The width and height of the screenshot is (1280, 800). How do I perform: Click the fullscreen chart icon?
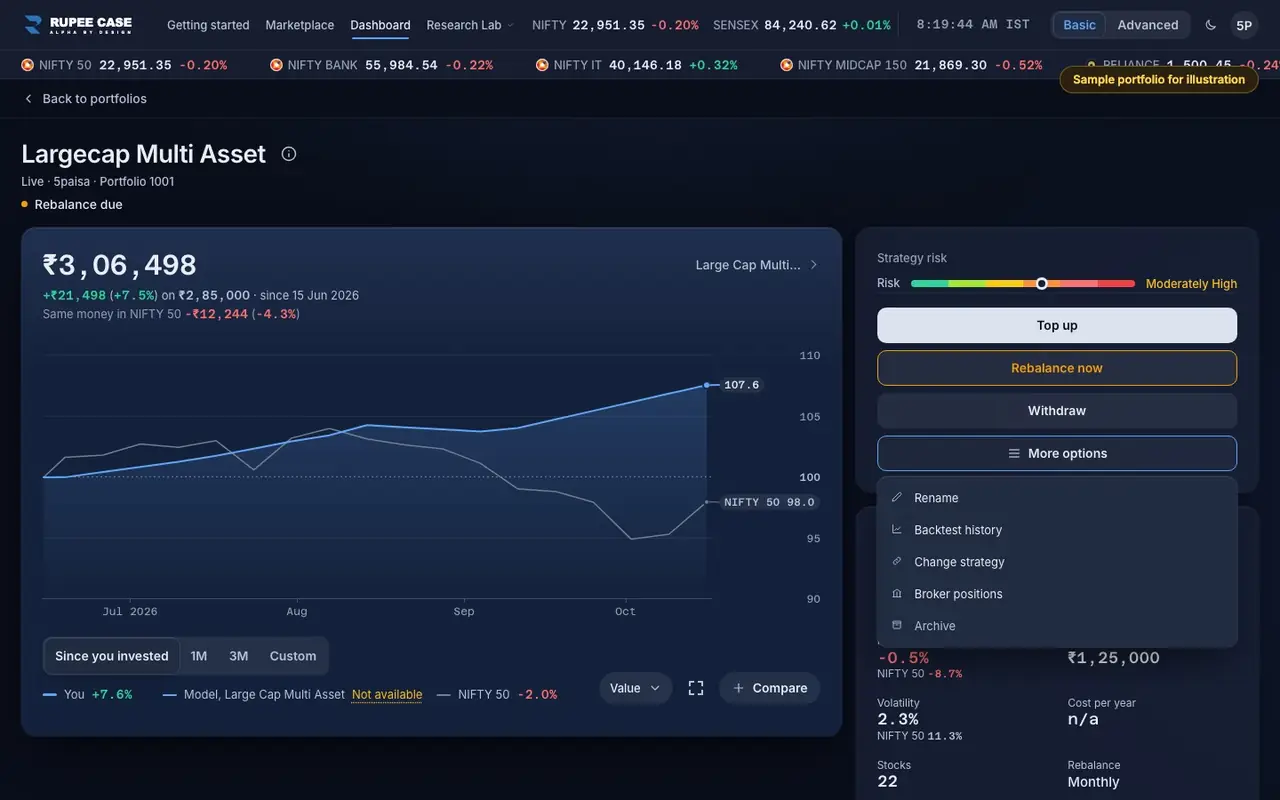[696, 688]
